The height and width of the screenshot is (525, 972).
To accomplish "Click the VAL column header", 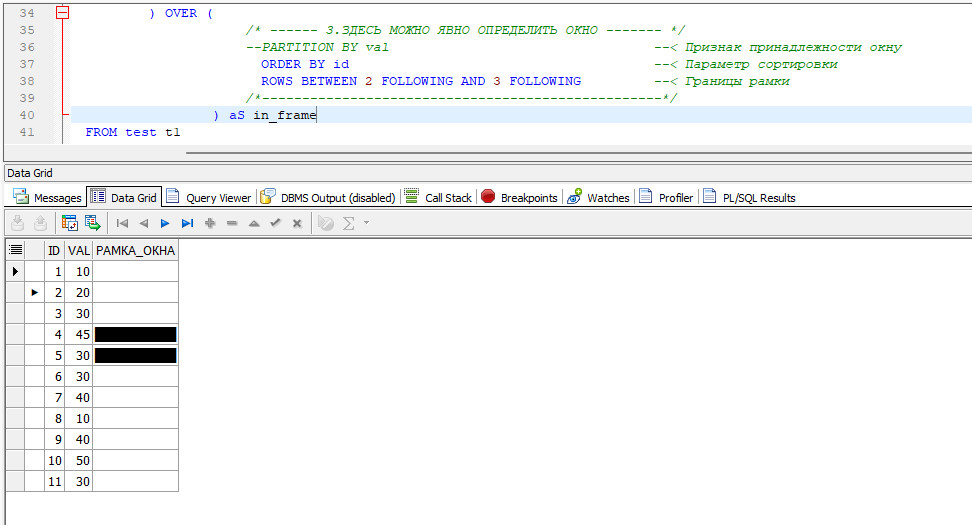I will 79,250.
